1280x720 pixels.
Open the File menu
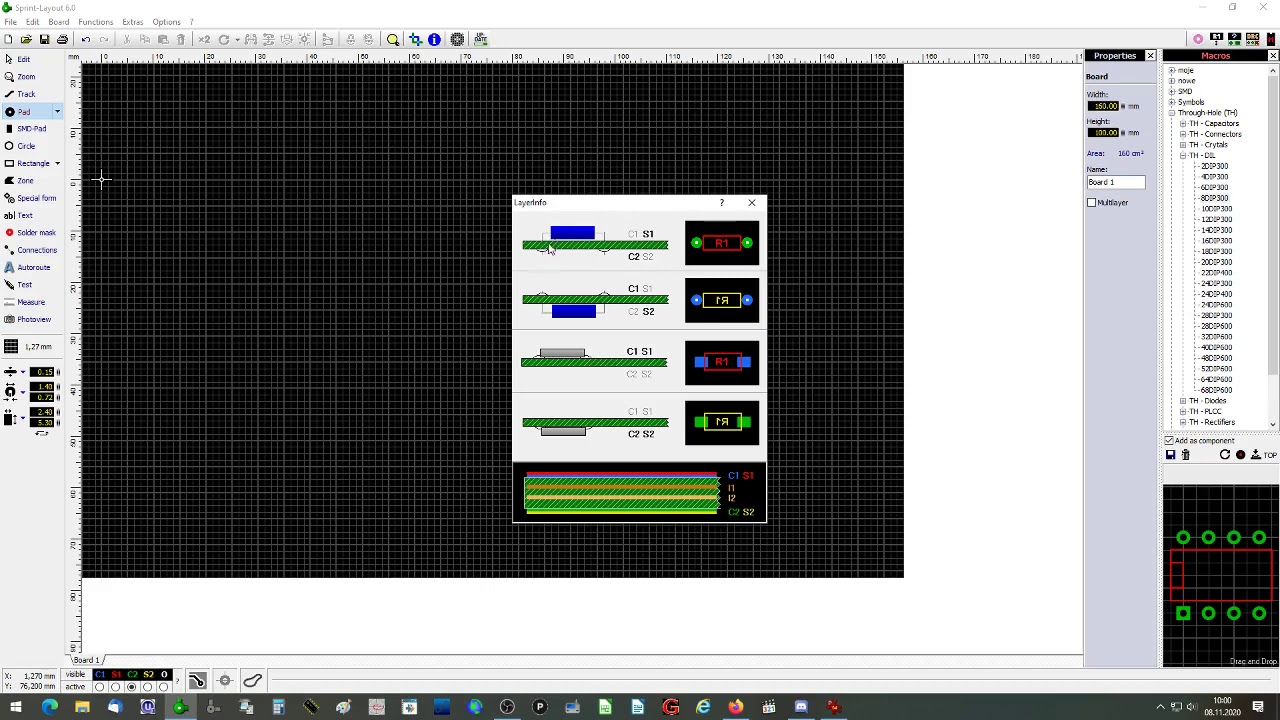(x=10, y=22)
